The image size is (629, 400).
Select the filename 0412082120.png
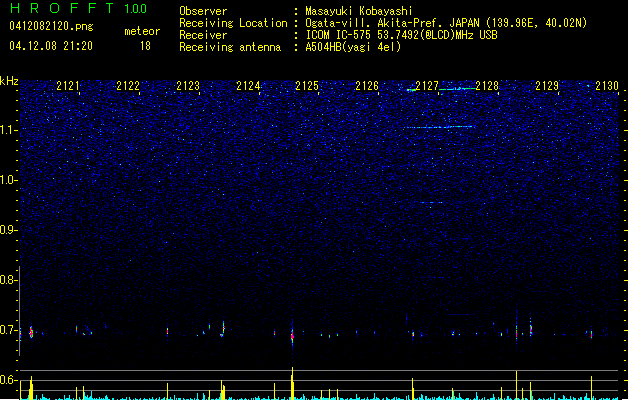51,26
